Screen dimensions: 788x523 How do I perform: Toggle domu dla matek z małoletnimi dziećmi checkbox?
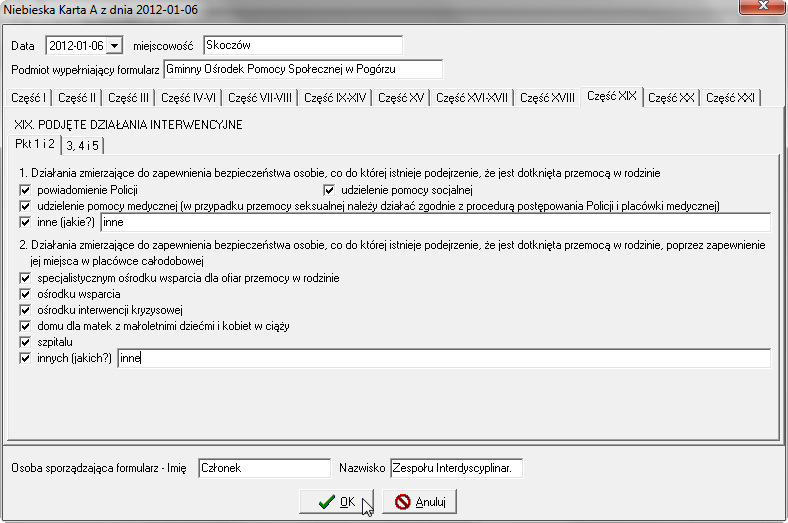point(25,326)
